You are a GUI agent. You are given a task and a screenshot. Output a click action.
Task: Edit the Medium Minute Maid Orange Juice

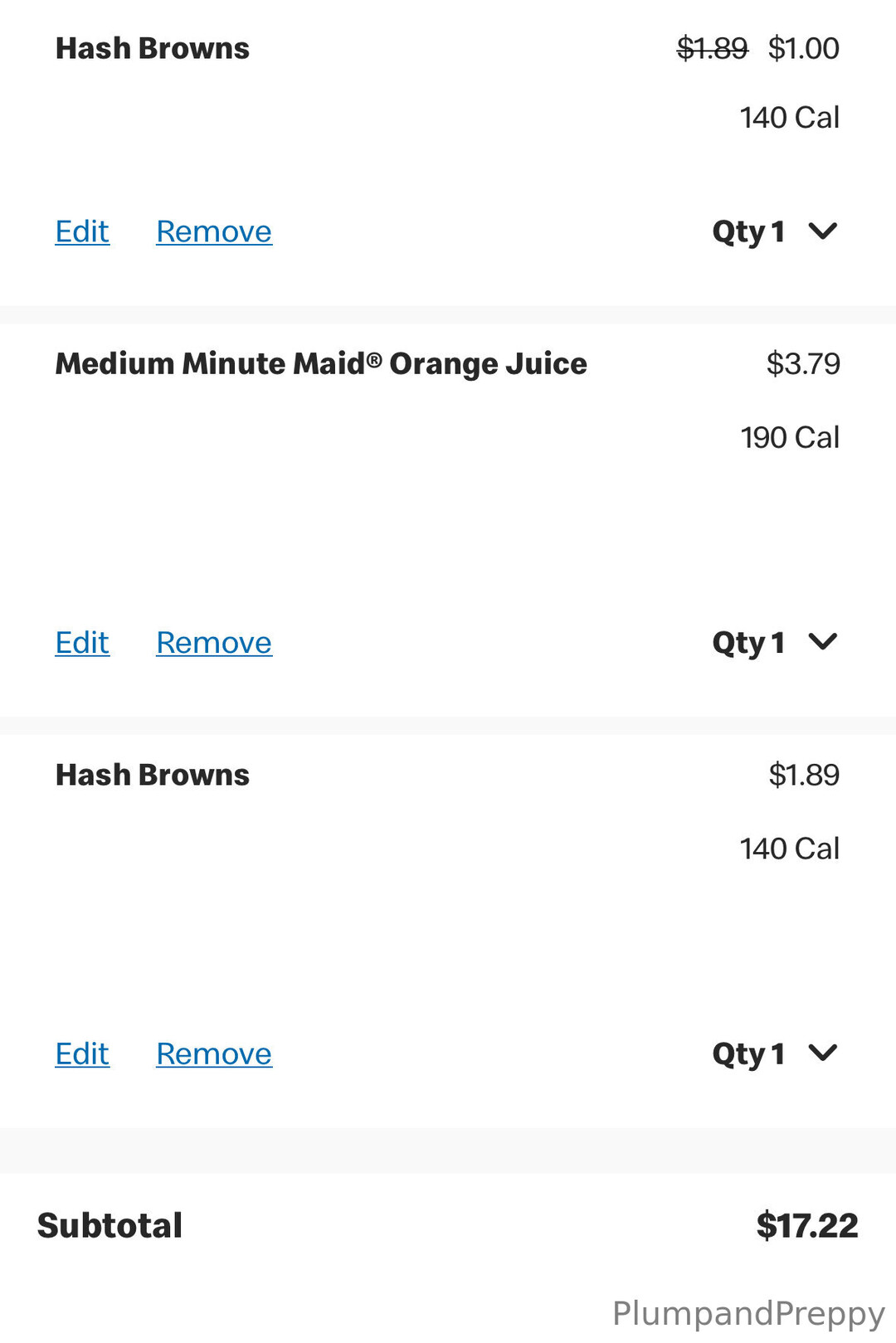[82, 643]
